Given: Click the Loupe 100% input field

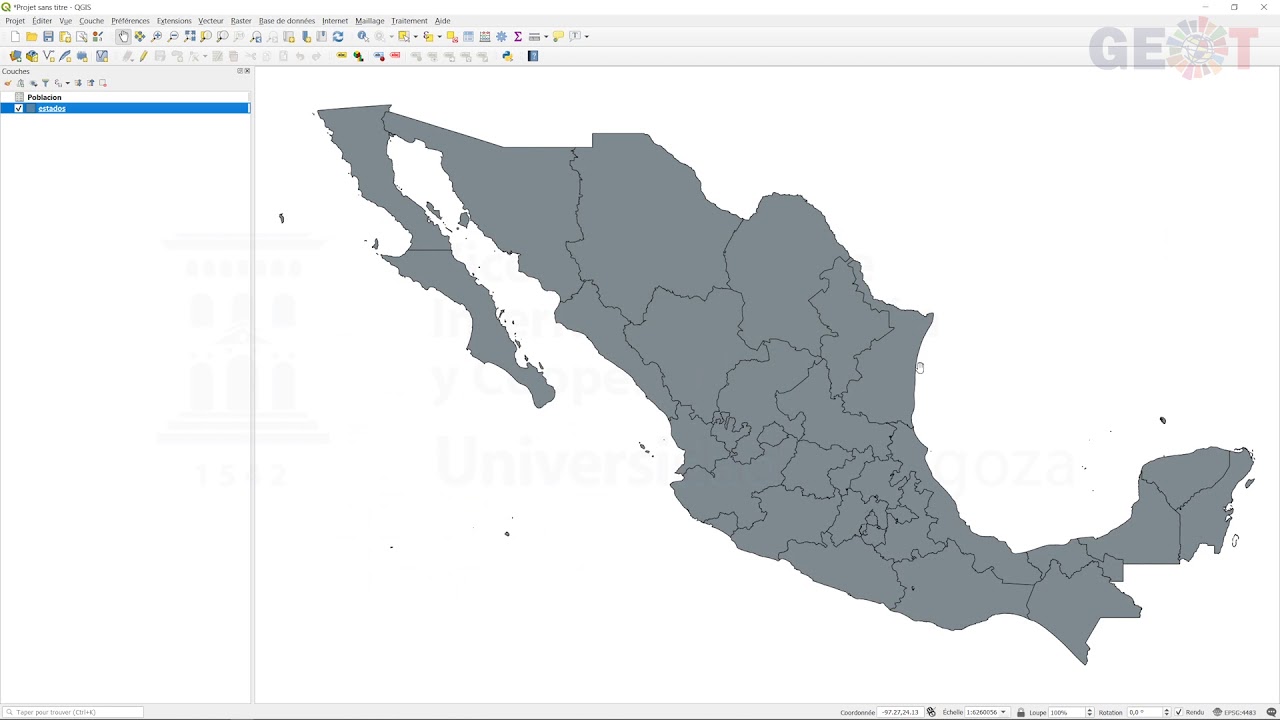Looking at the screenshot, I should pos(1066,712).
